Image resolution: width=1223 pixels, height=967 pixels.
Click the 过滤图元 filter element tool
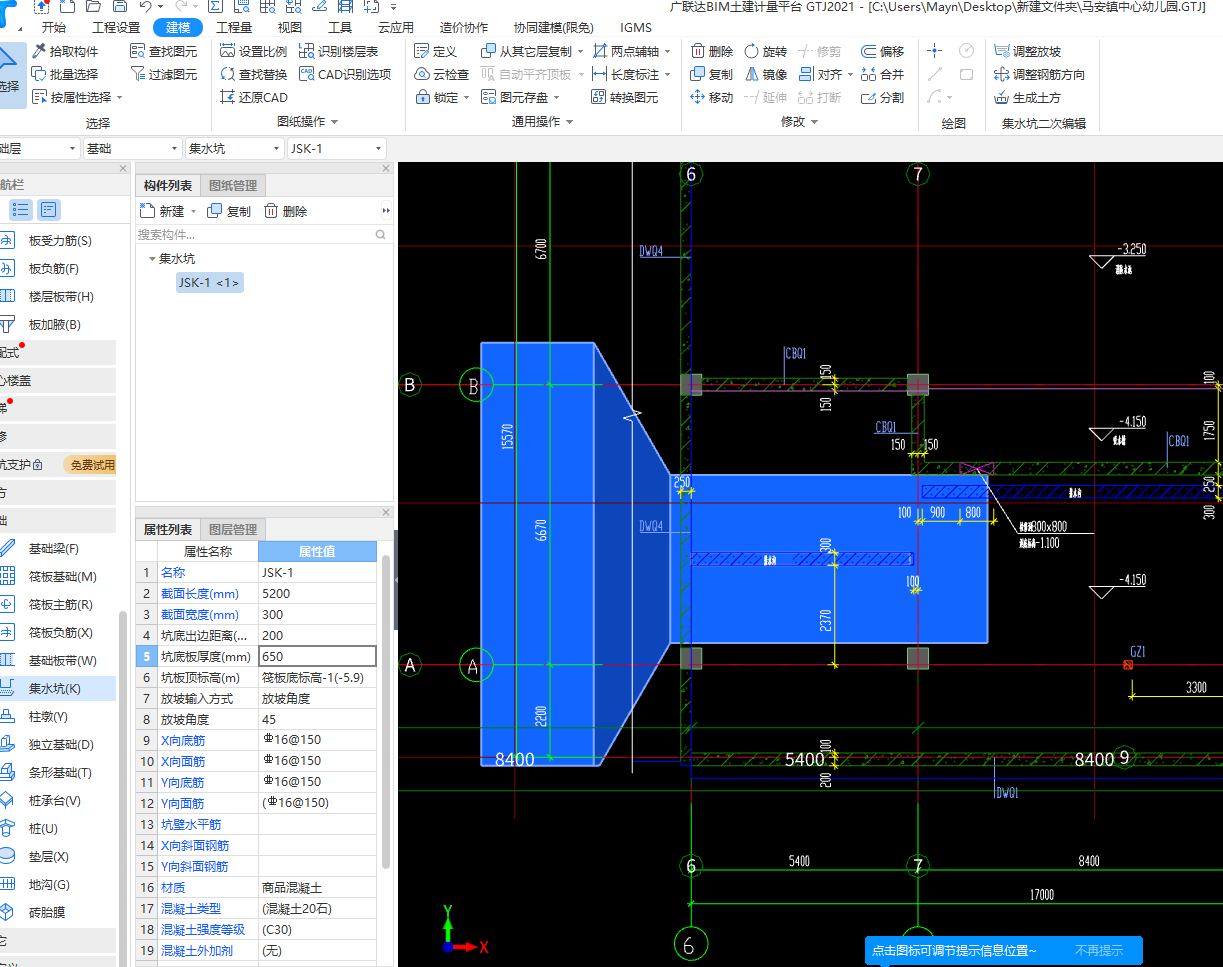click(164, 74)
